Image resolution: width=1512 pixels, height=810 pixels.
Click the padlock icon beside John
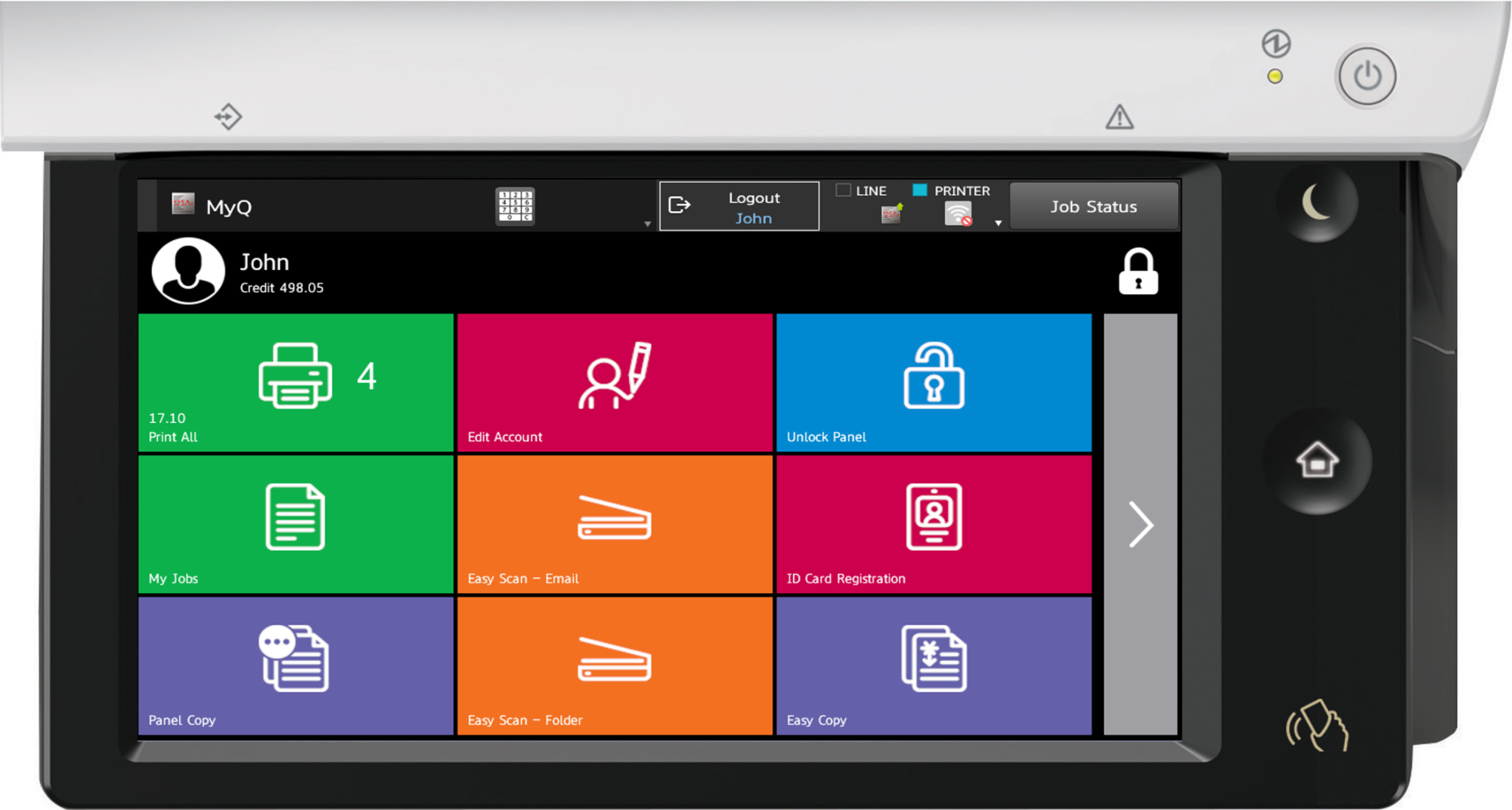pos(1138,271)
